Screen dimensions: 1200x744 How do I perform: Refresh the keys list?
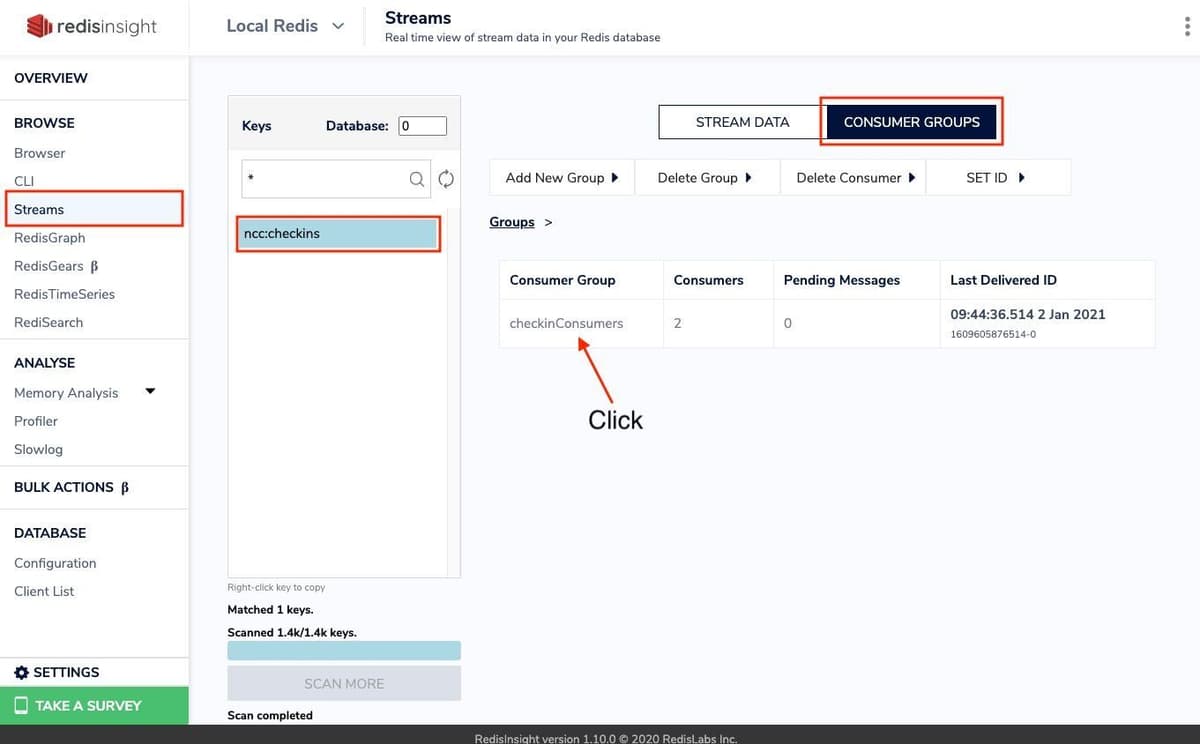coord(446,179)
